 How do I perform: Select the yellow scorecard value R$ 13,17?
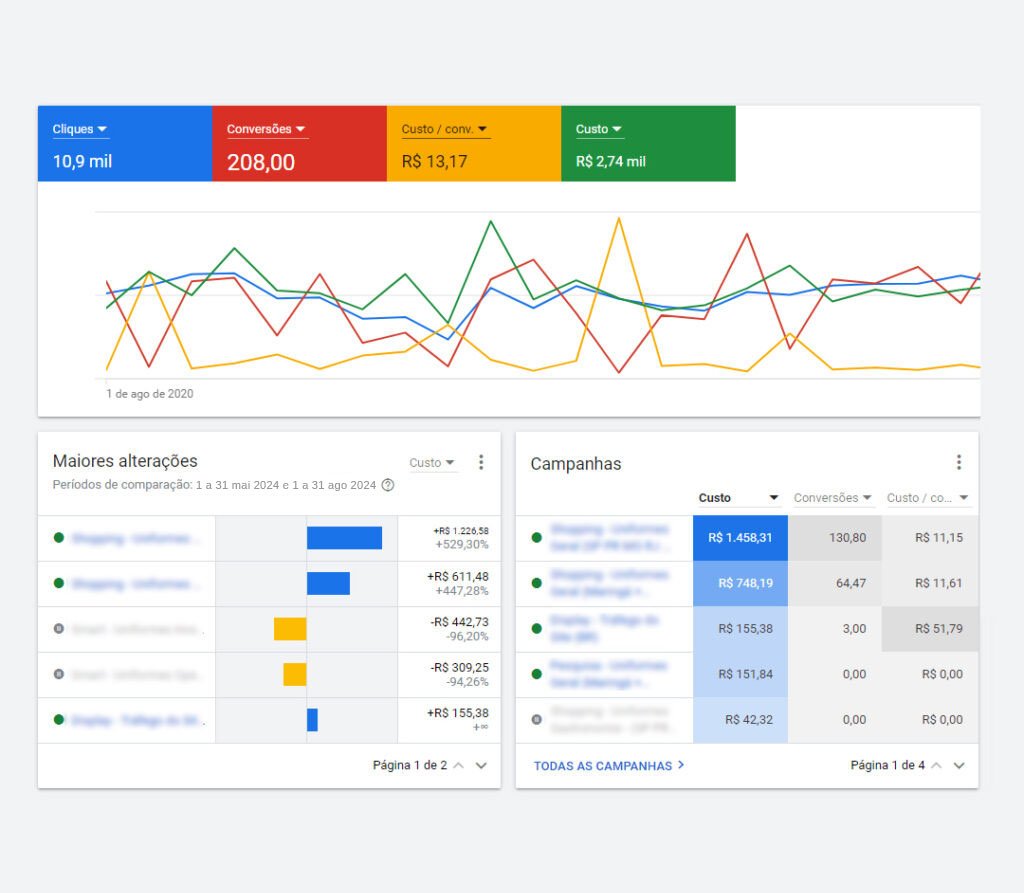click(x=434, y=161)
